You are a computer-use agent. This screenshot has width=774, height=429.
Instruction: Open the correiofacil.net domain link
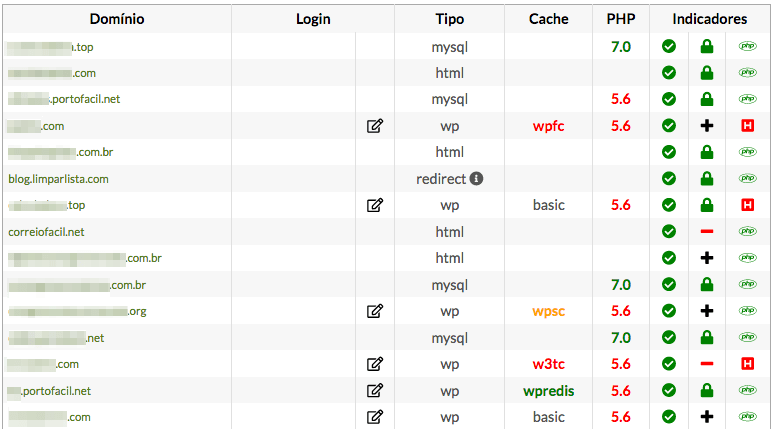(x=46, y=232)
